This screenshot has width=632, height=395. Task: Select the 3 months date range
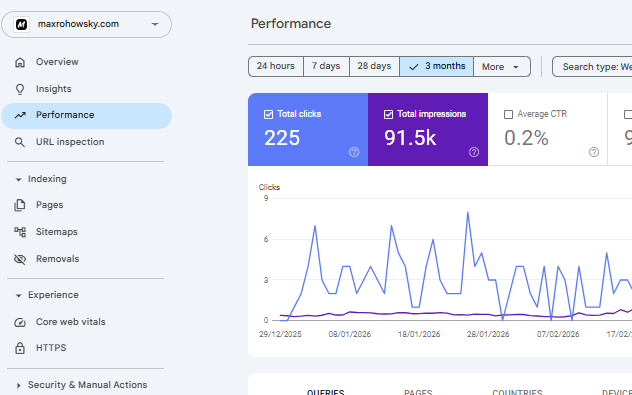tap(437, 67)
